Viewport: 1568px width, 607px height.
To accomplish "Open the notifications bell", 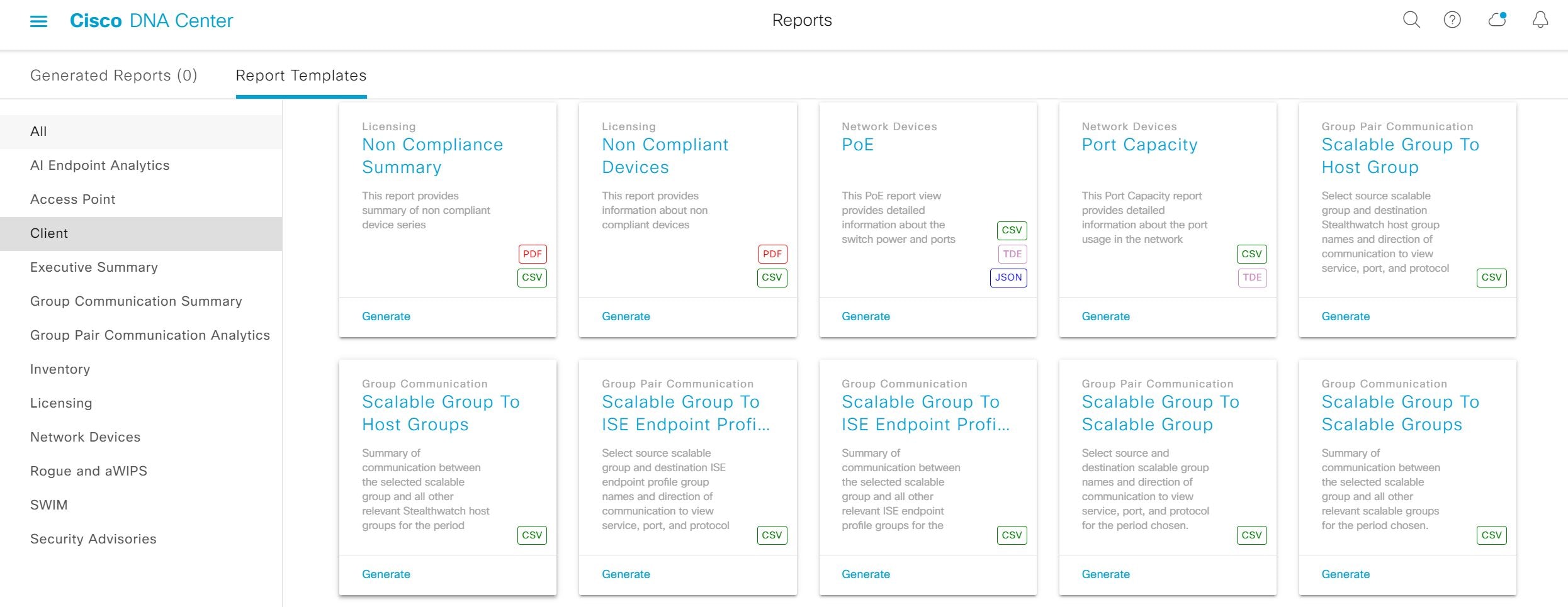I will pyautogui.click(x=1540, y=20).
